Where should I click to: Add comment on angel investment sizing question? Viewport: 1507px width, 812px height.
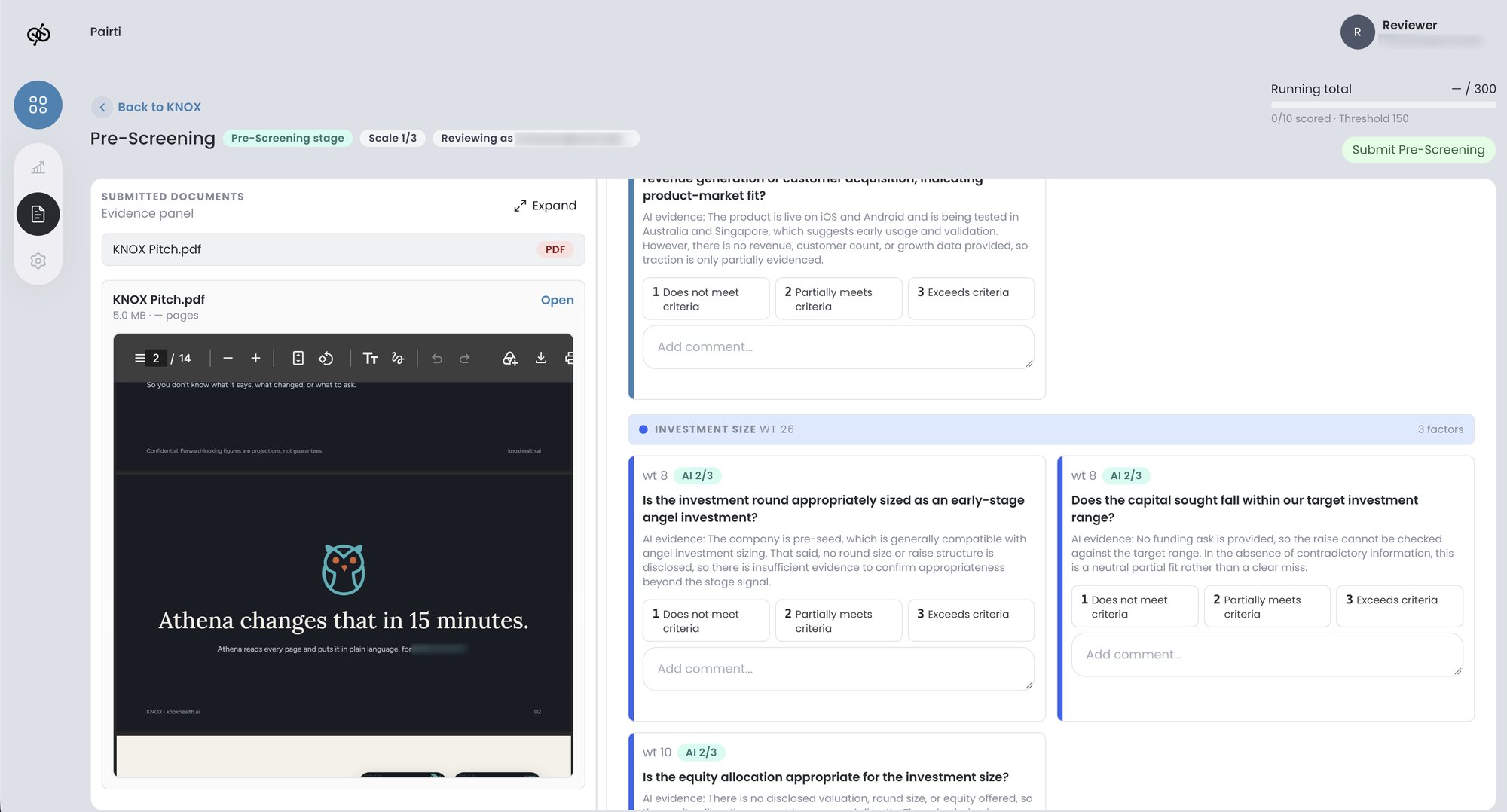point(838,669)
